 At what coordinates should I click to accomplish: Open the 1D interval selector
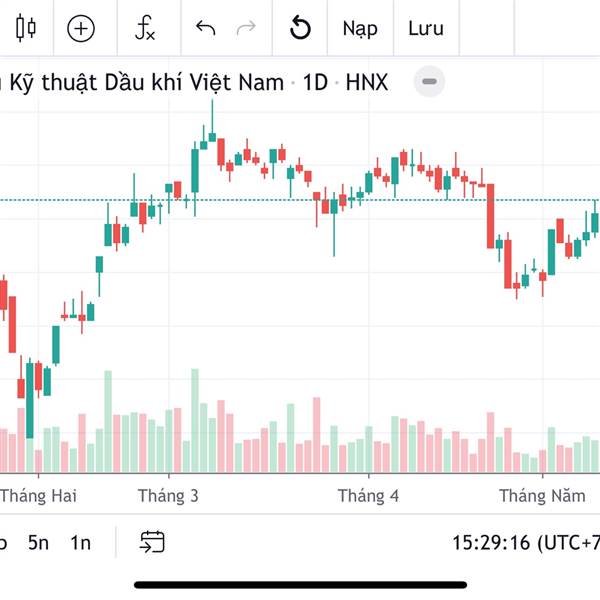315,82
